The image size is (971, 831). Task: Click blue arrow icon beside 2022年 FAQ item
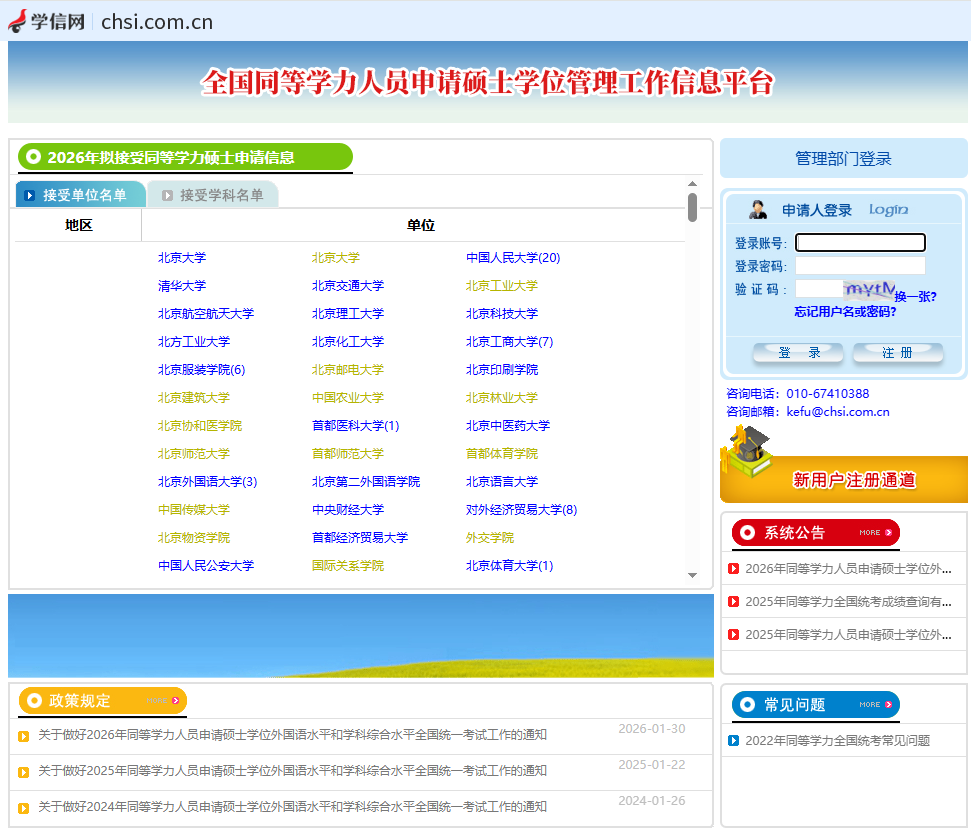733,740
